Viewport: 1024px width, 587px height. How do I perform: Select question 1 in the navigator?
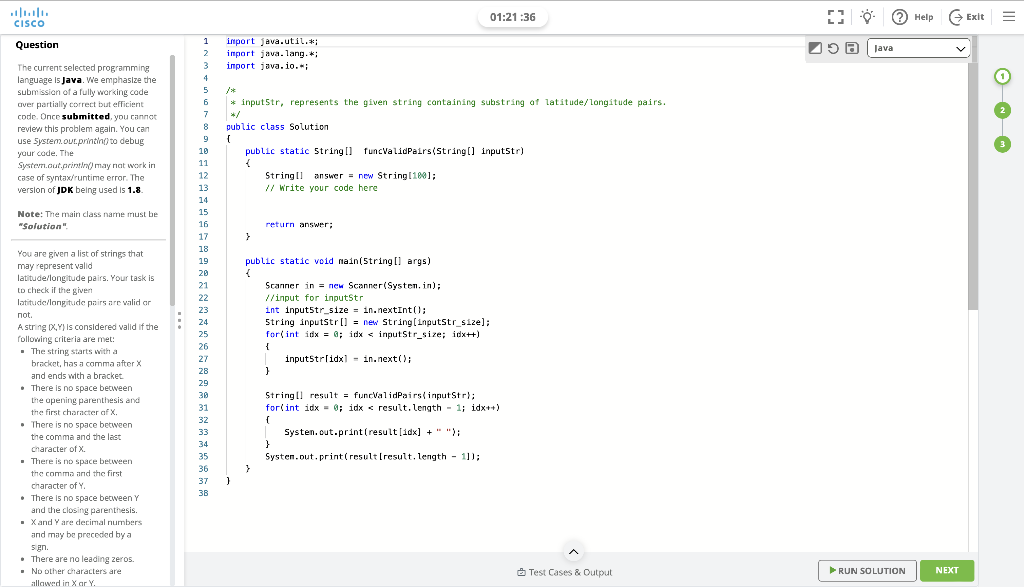click(x=1003, y=76)
